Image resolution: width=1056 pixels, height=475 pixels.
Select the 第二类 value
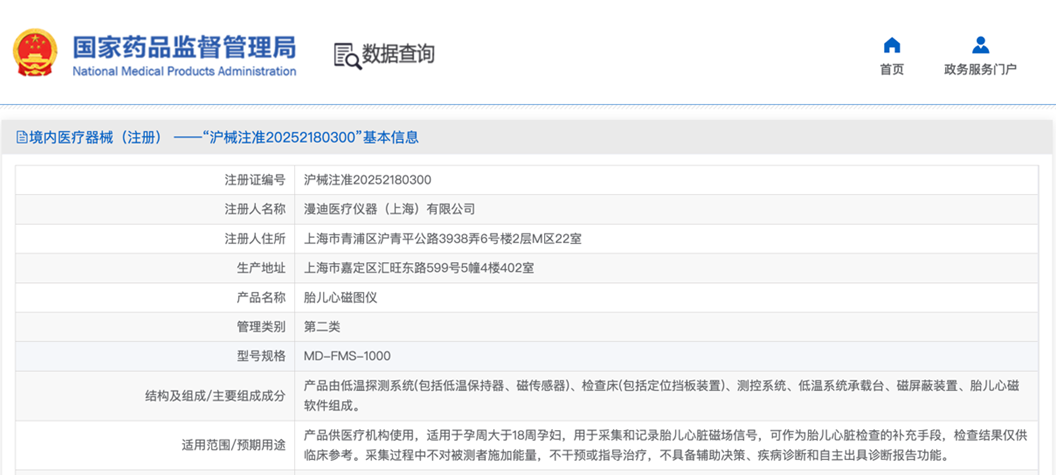pos(322,327)
